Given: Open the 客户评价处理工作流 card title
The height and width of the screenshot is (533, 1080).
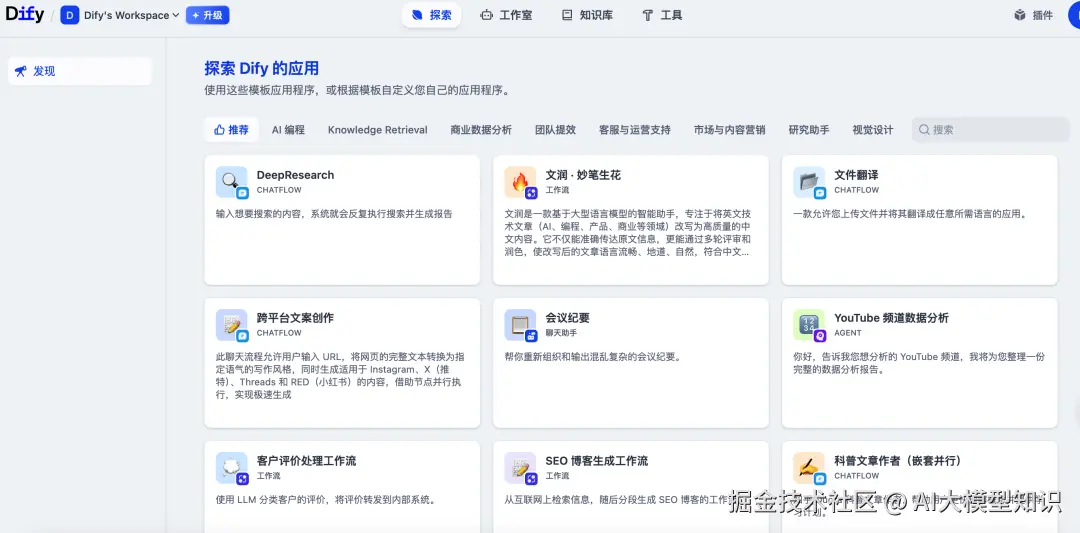Looking at the screenshot, I should coord(307,461).
